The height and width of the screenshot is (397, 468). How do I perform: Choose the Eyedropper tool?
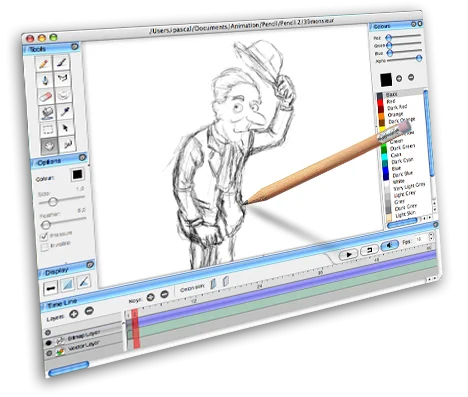pyautogui.click(x=65, y=111)
